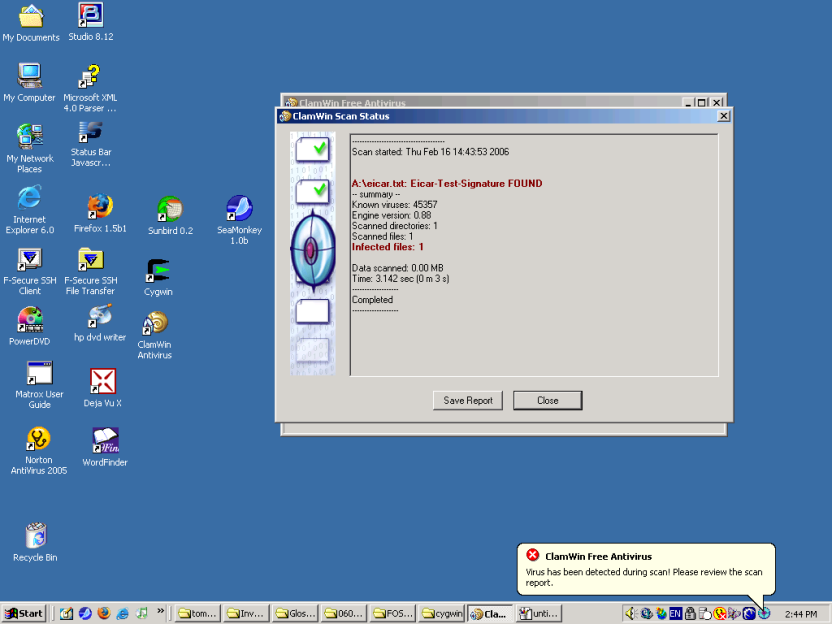Open the Recycle Bin icon

[35, 536]
